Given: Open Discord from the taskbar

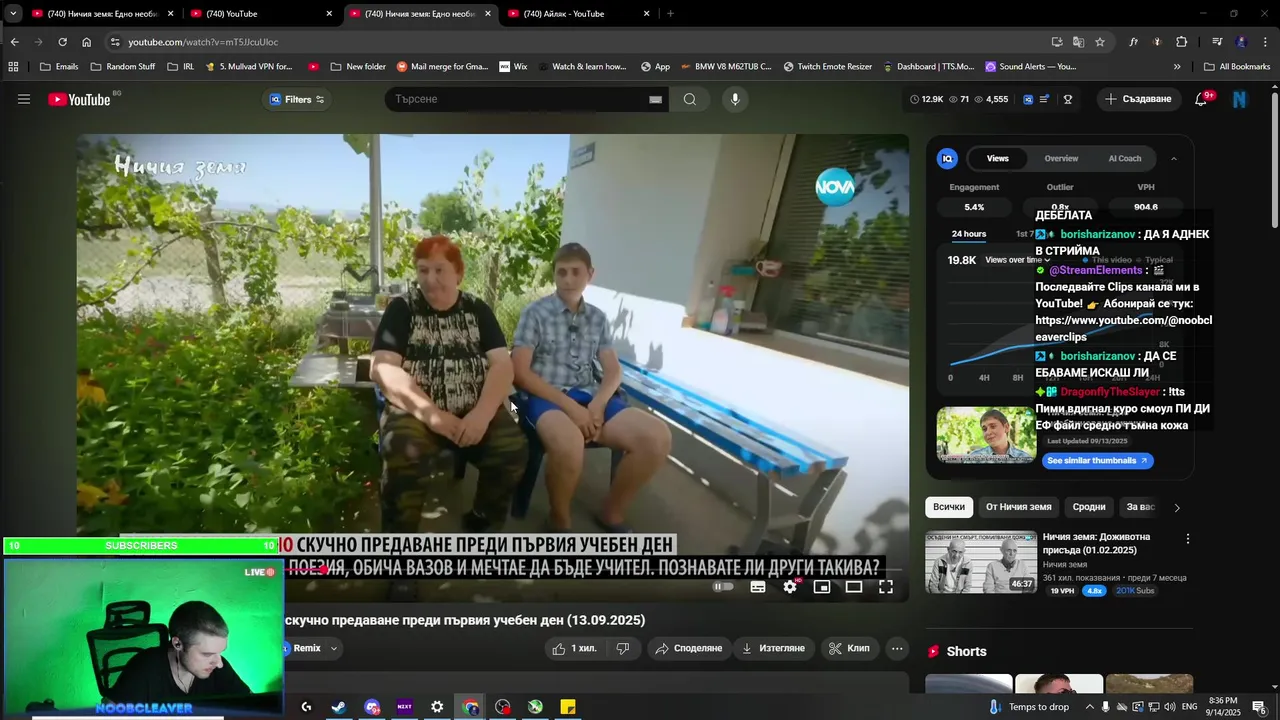Looking at the screenshot, I should point(372,707).
